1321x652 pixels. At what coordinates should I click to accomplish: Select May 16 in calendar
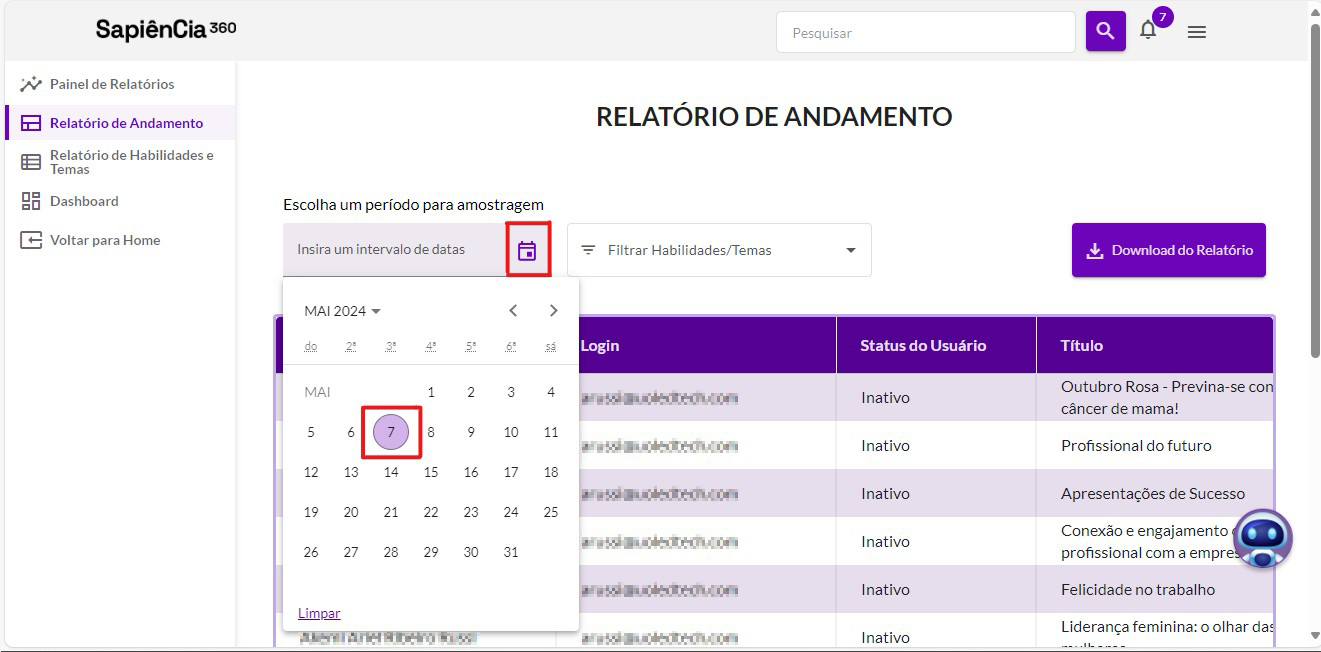click(471, 472)
